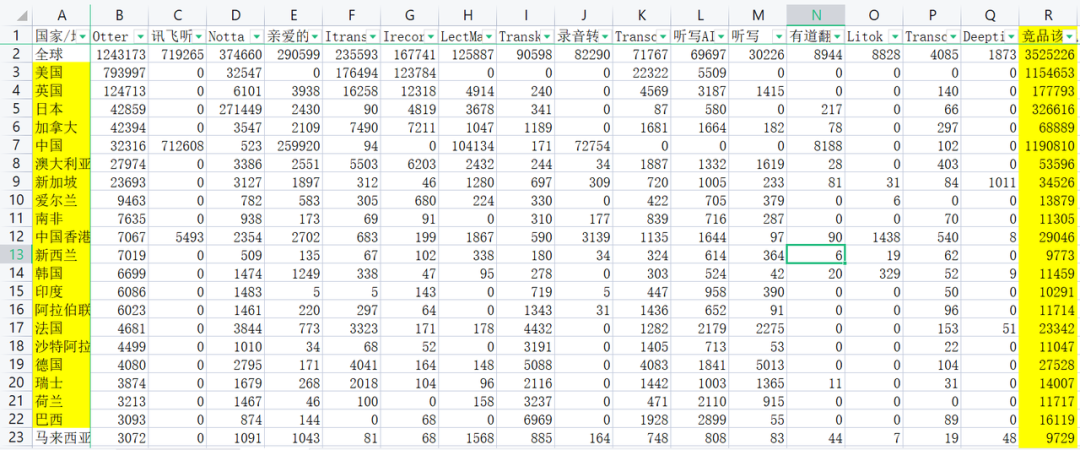The width and height of the screenshot is (1080, 450).
Task: Open the Notta column filter dropdown
Action: (256, 36)
